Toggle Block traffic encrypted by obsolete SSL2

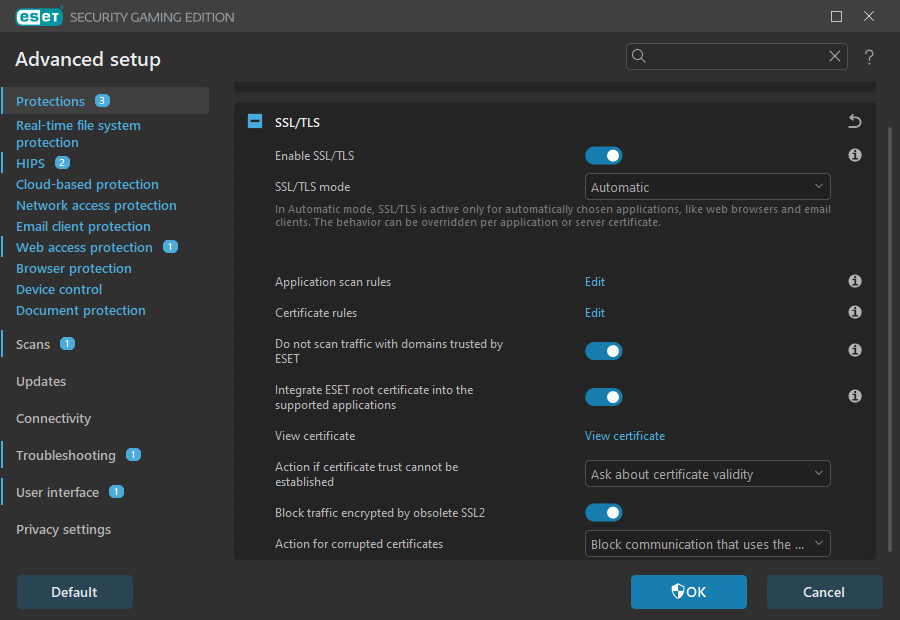tap(603, 513)
